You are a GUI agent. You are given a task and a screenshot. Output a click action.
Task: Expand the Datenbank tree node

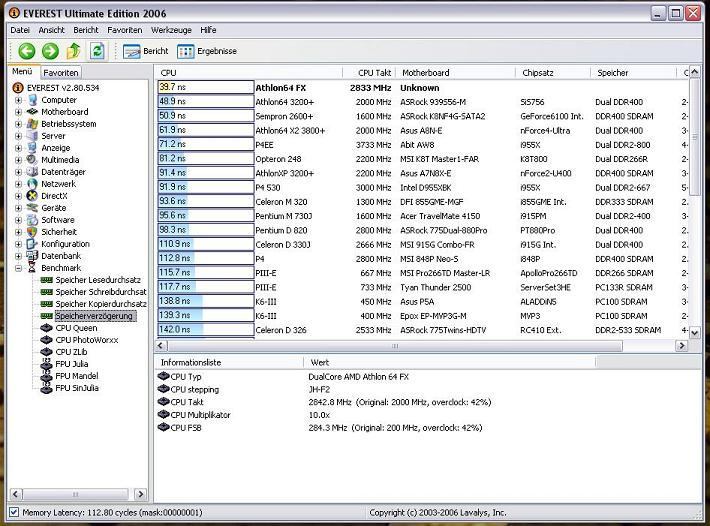coord(19,256)
